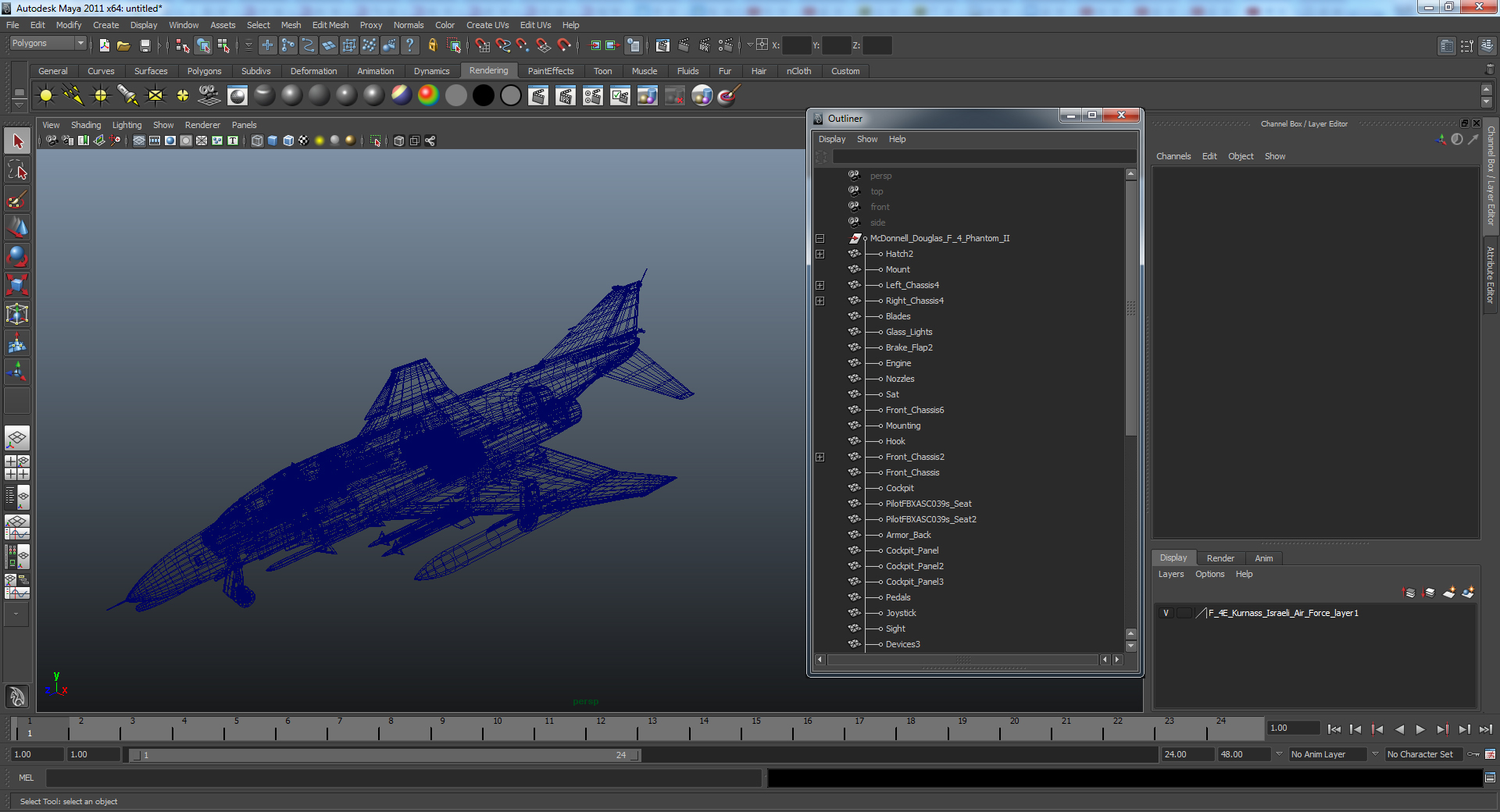Expand the Front_Chassis2 node
Viewport: 1500px width, 812px height.
tap(820, 458)
